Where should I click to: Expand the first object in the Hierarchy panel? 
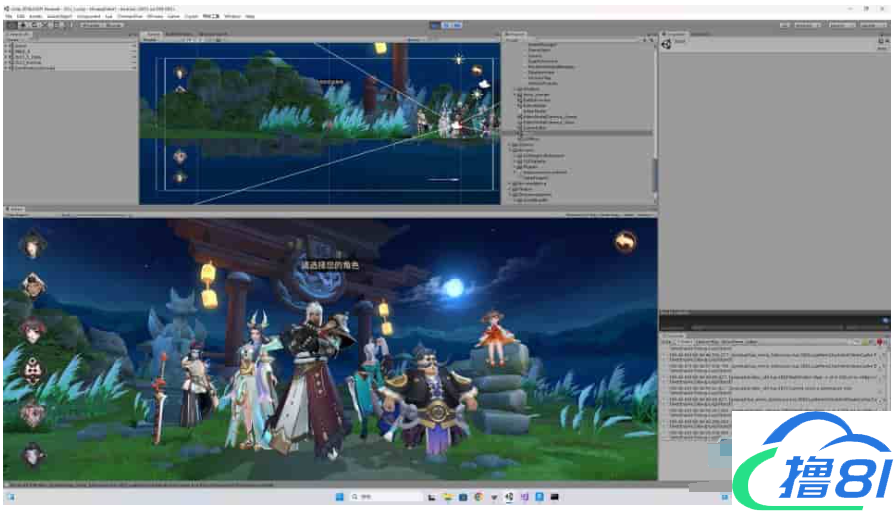[x=8, y=46]
